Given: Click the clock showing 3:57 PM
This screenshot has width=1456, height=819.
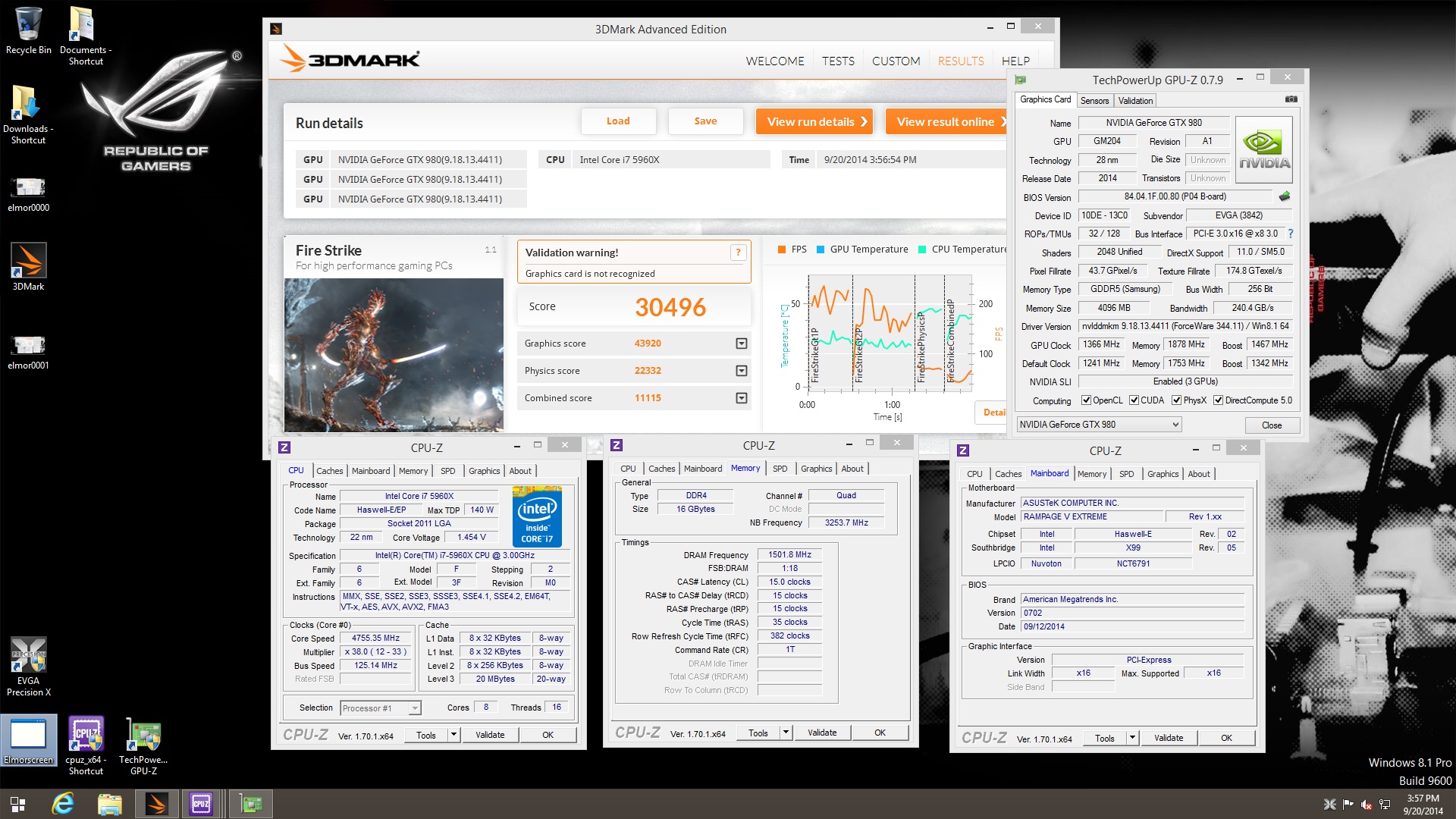Looking at the screenshot, I should (1423, 798).
